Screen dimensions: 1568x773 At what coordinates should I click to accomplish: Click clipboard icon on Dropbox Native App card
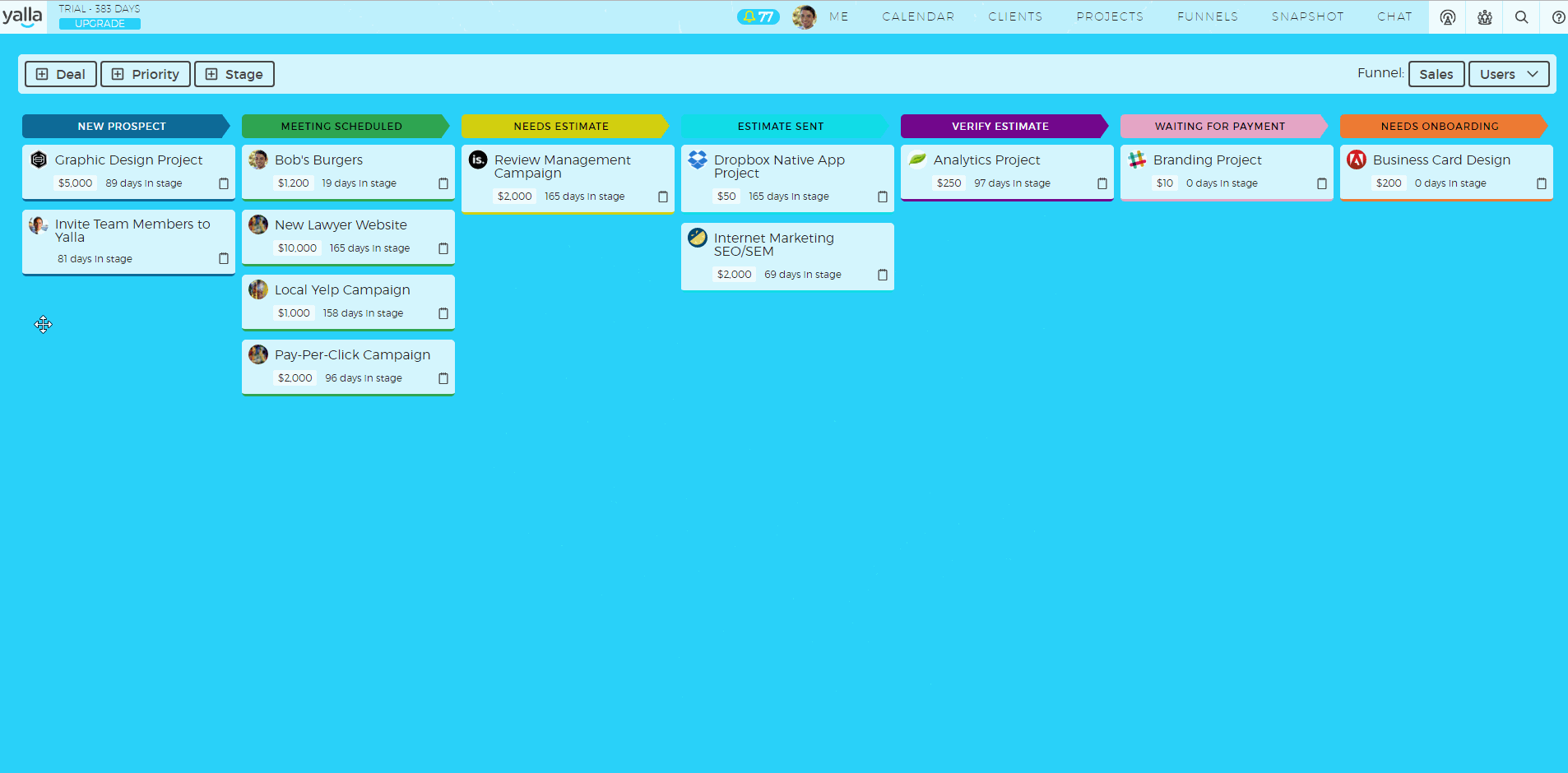(x=883, y=197)
